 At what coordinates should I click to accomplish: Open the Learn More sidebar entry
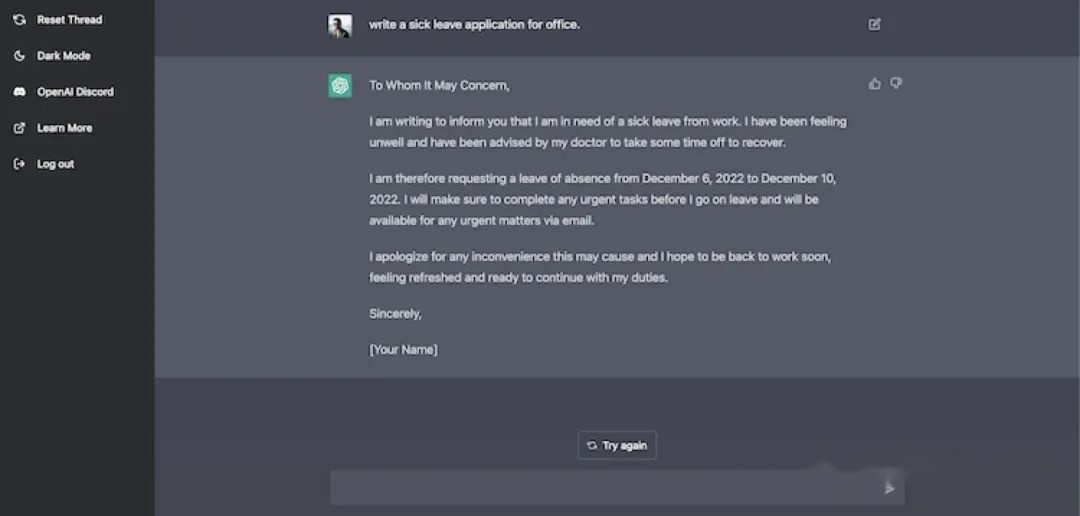point(65,128)
